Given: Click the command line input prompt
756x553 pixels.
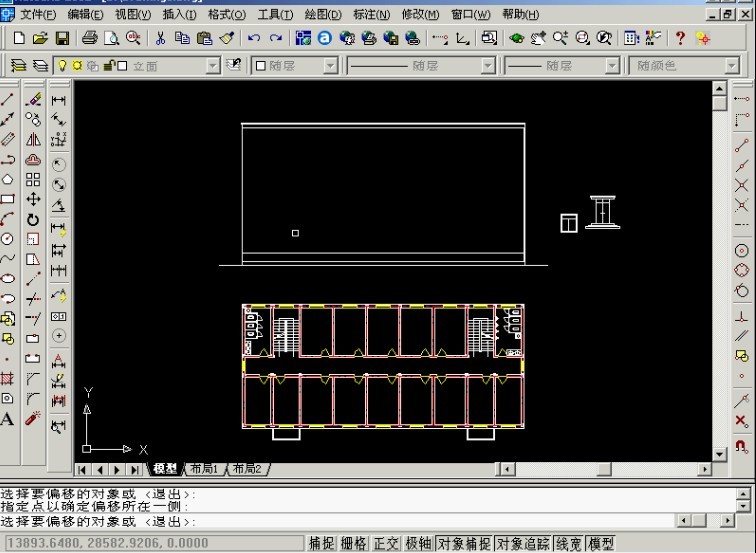Looking at the screenshot, I should point(338,521).
